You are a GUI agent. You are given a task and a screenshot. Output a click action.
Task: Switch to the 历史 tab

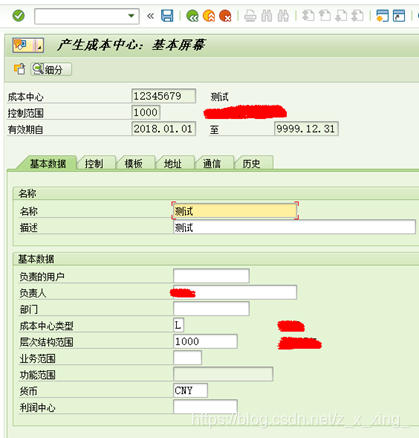251,164
